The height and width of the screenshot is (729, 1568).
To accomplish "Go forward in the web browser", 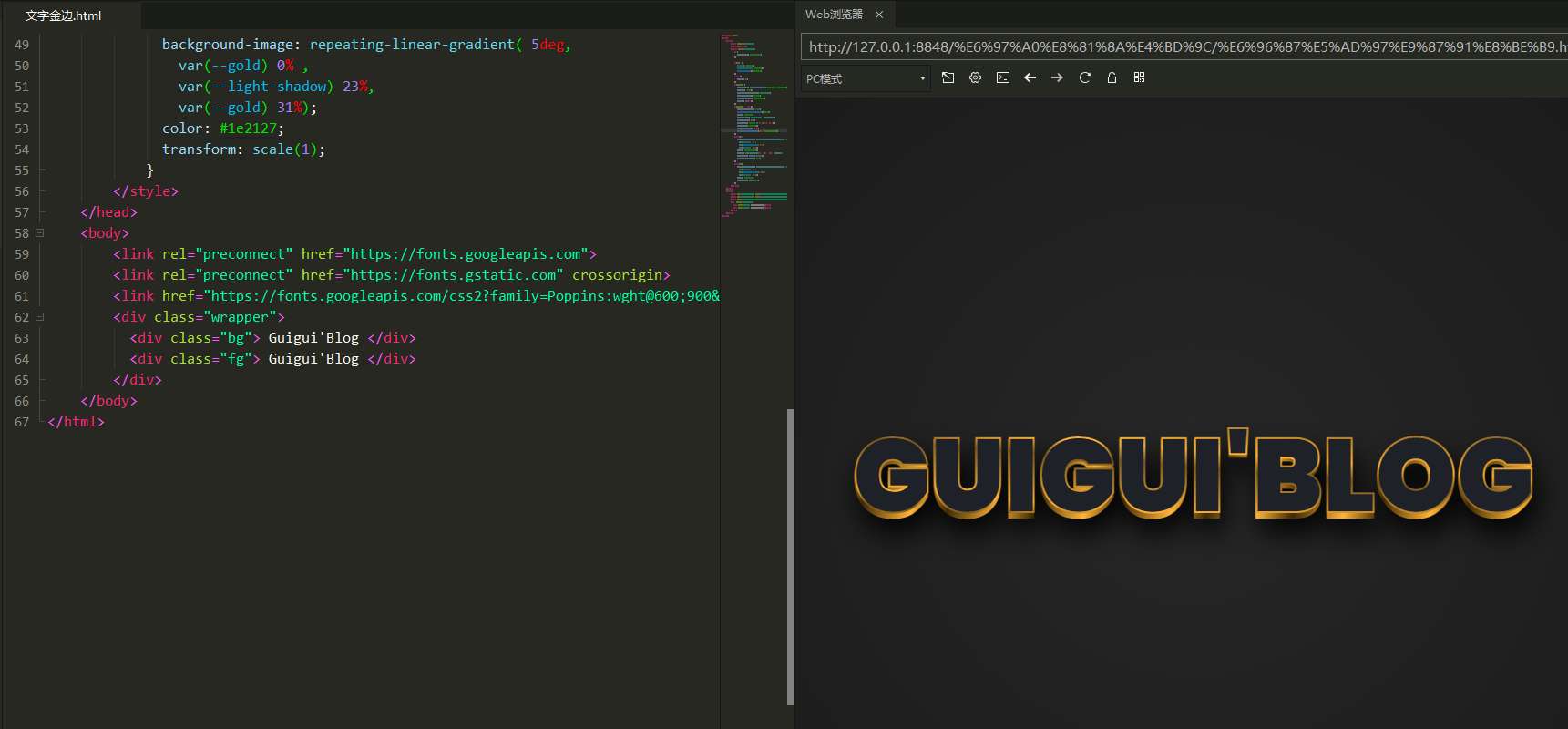I will tap(1057, 77).
